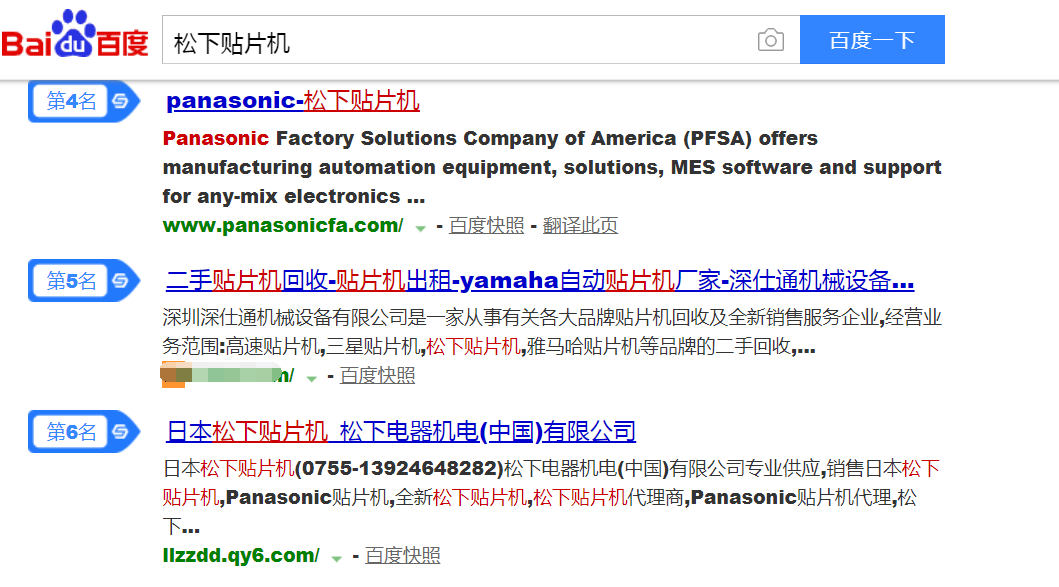Click the 第6名 rank badge
Viewport: 1059px width, 587px height.
click(x=84, y=431)
